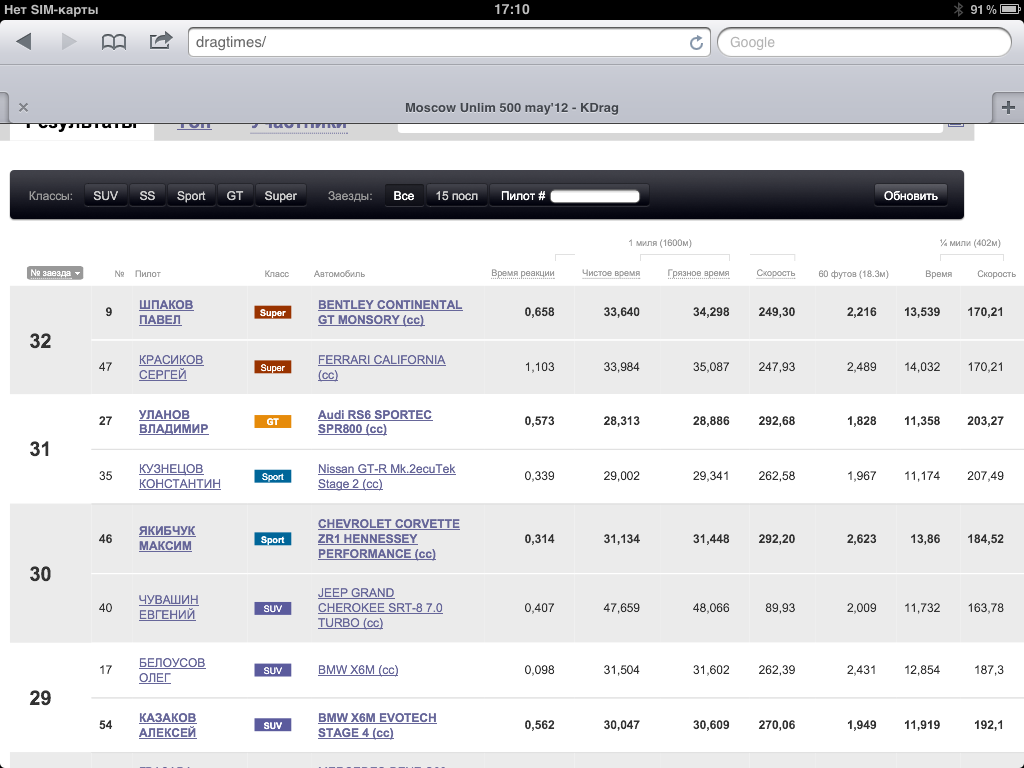Open BENTLEY CONTINENTAL GT MONSORY car link
Viewport: 1024px width, 768px height.
tap(390, 312)
